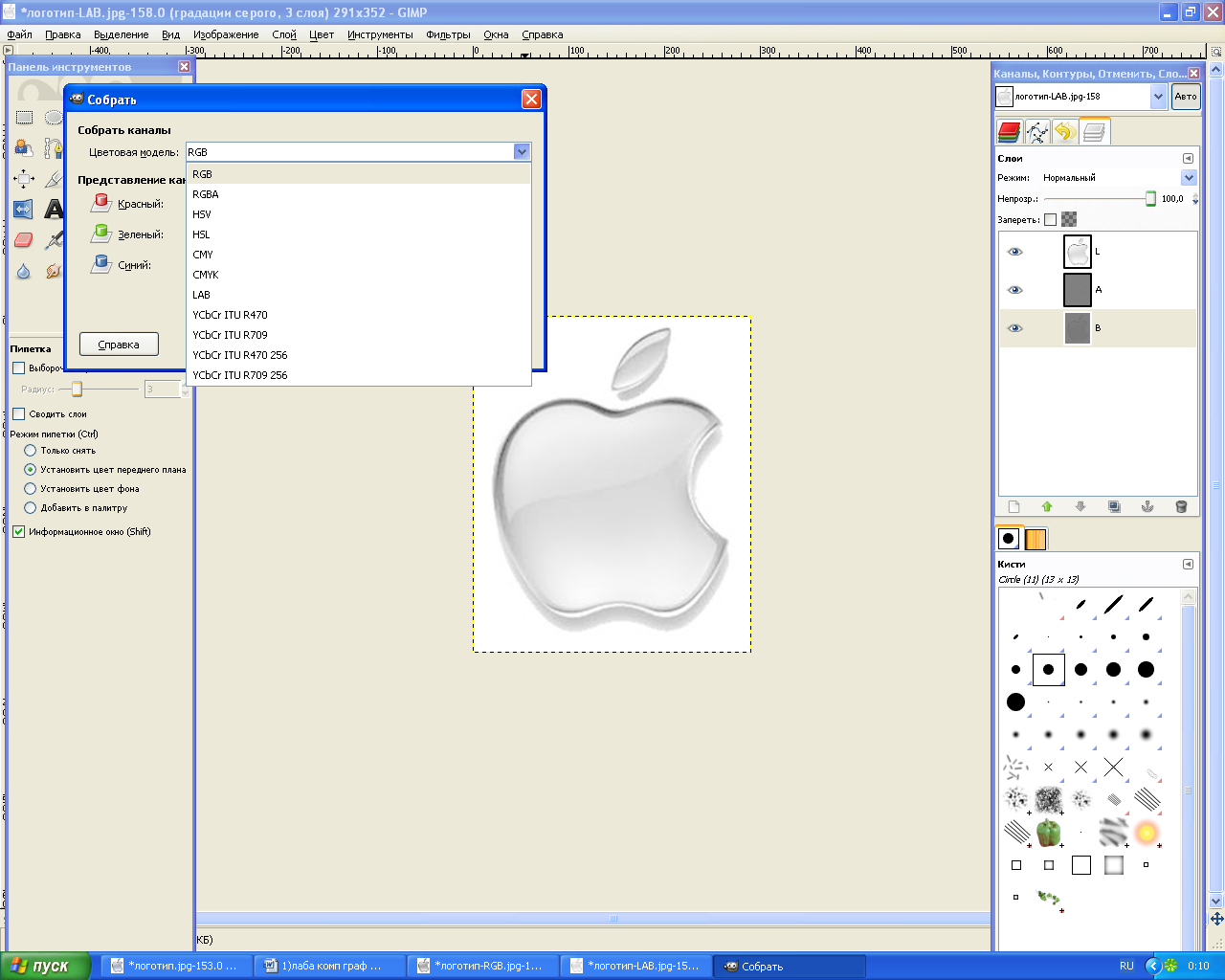Click the 'Авто' button
The image size is (1225, 980).
coord(1186,96)
